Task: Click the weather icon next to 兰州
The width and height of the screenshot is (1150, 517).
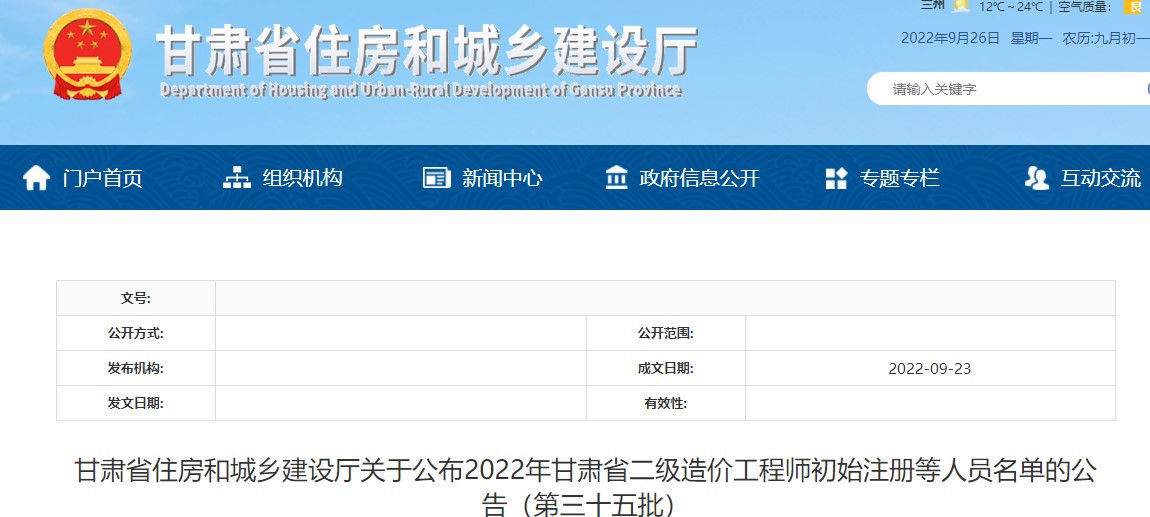Action: pyautogui.click(x=961, y=6)
